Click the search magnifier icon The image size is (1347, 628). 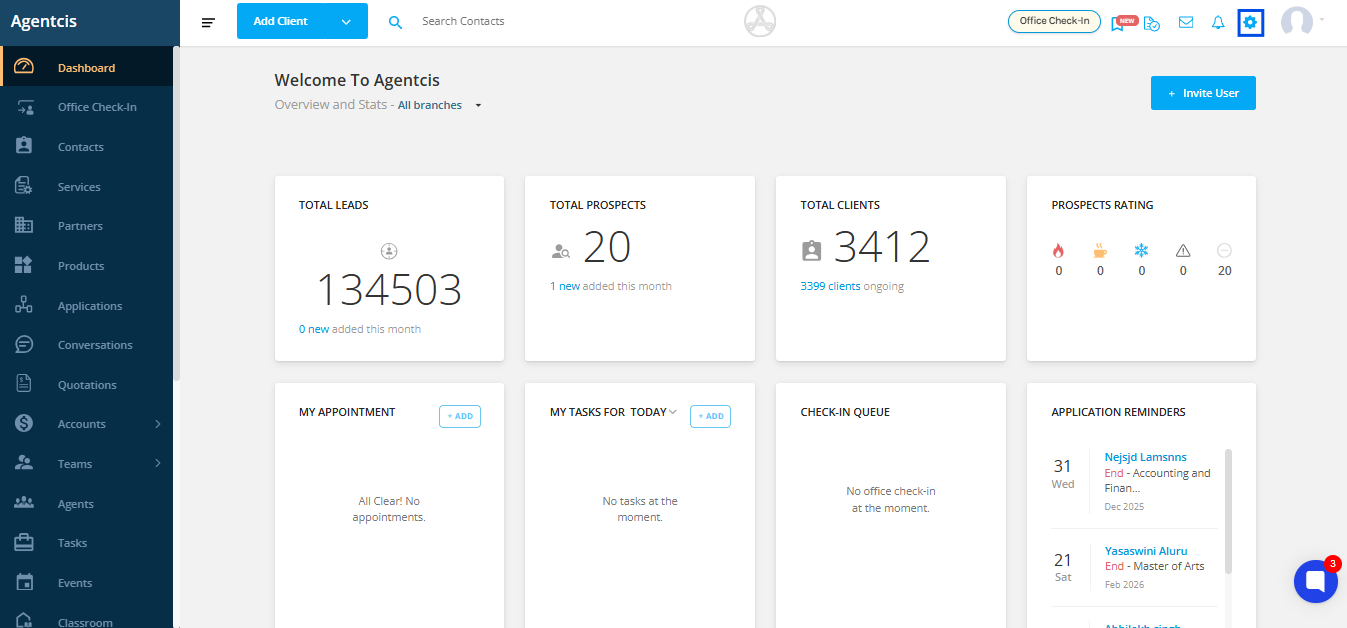click(395, 22)
